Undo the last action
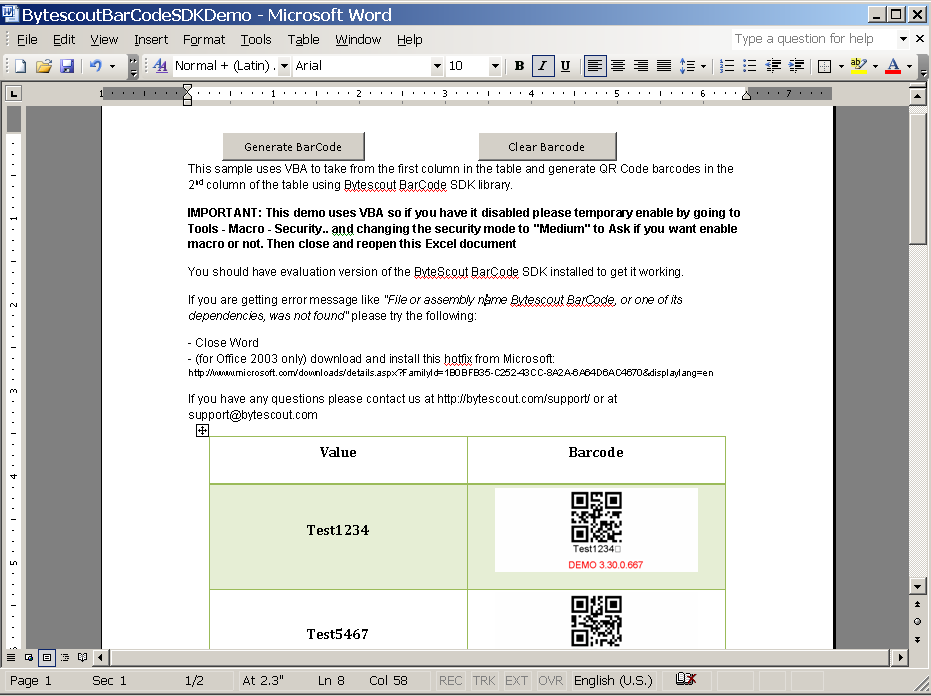931x696 pixels. coord(95,66)
